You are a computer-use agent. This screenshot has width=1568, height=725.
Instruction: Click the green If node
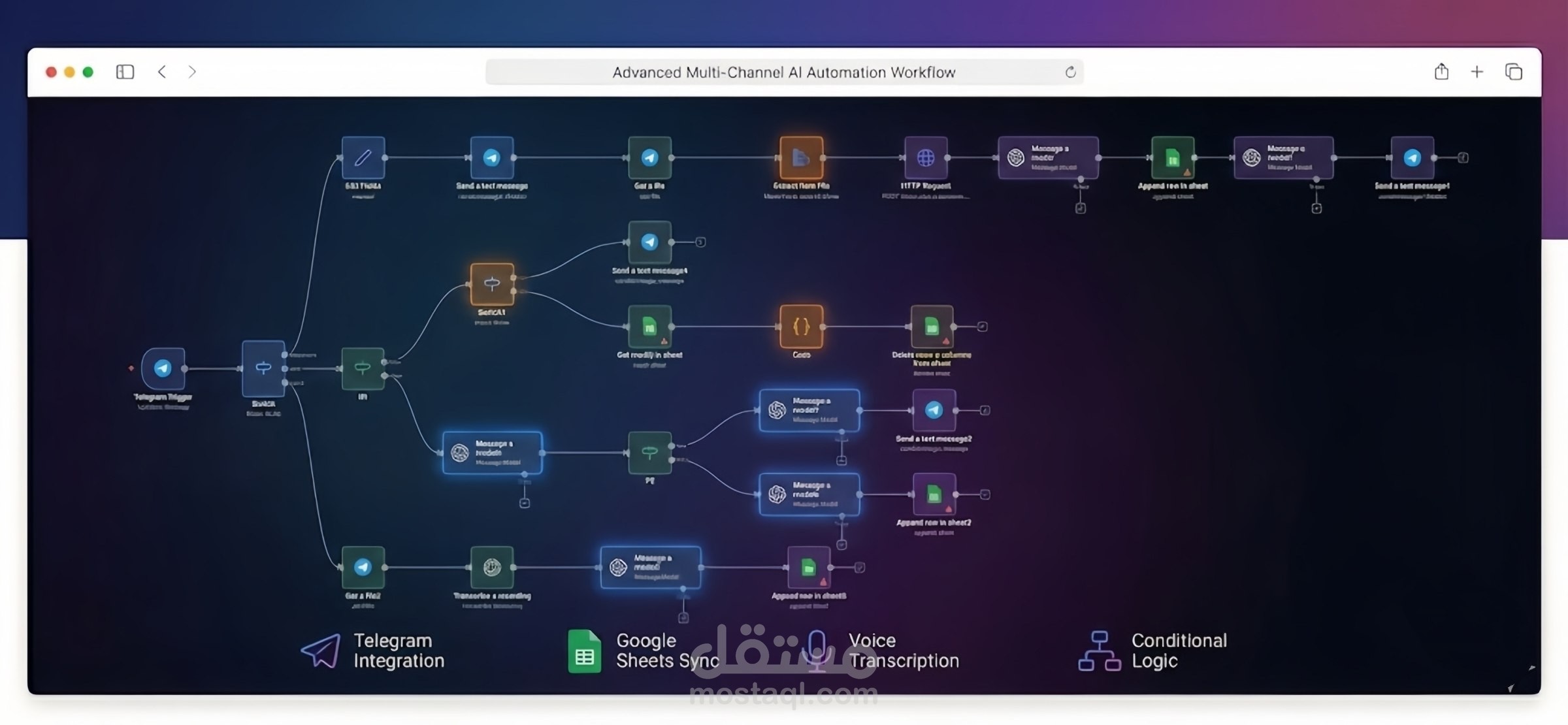pos(363,368)
